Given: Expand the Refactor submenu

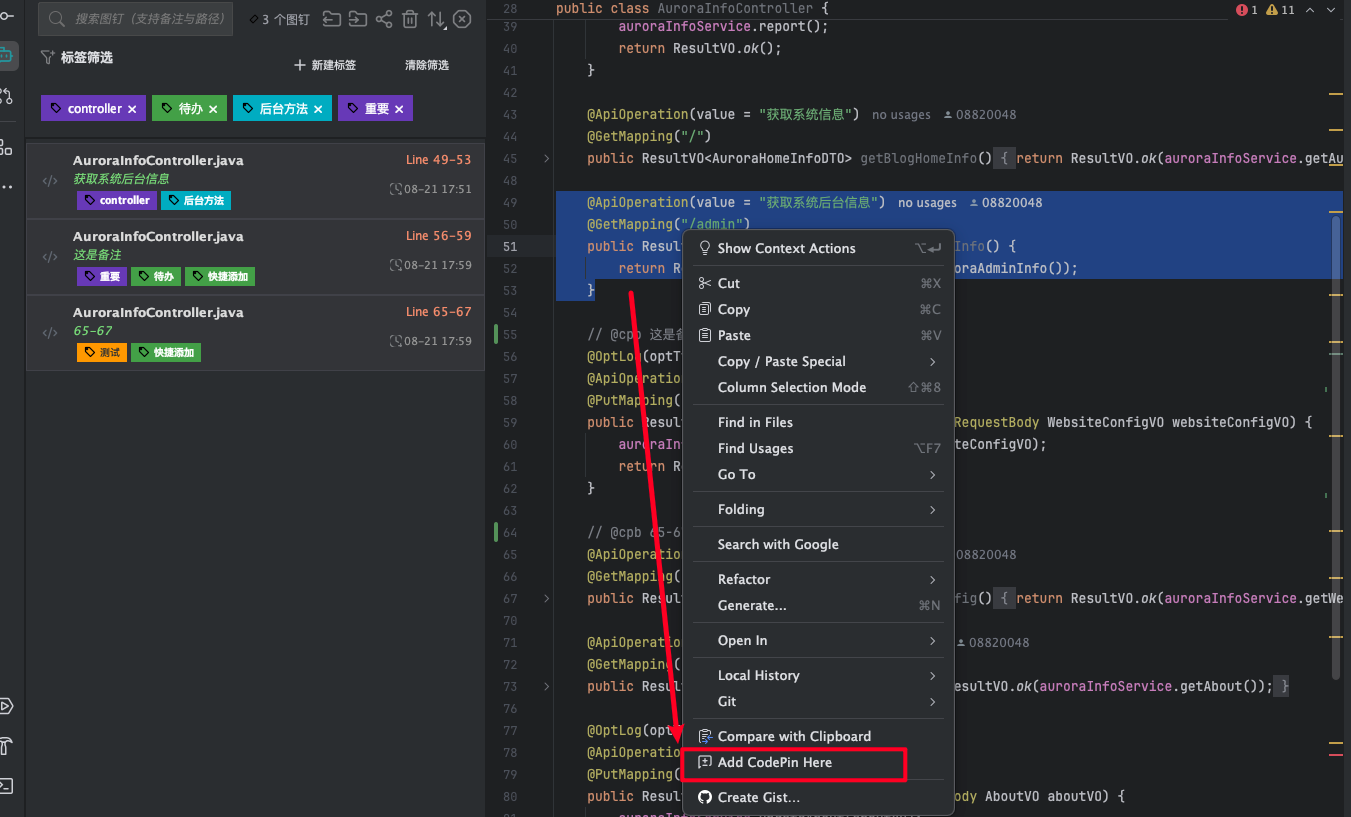Looking at the screenshot, I should coord(818,579).
